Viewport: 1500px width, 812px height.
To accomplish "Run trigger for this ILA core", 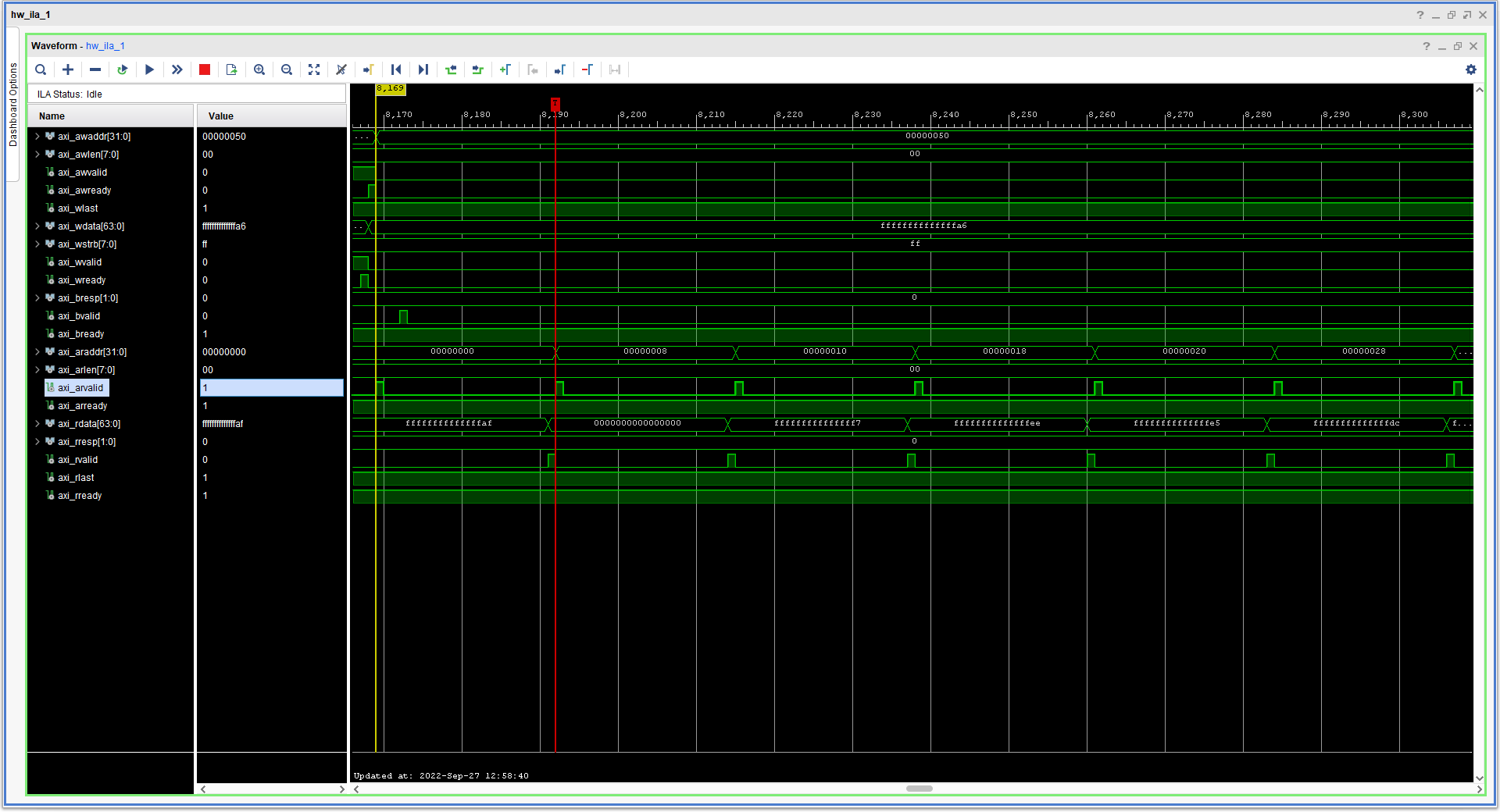I will (149, 69).
